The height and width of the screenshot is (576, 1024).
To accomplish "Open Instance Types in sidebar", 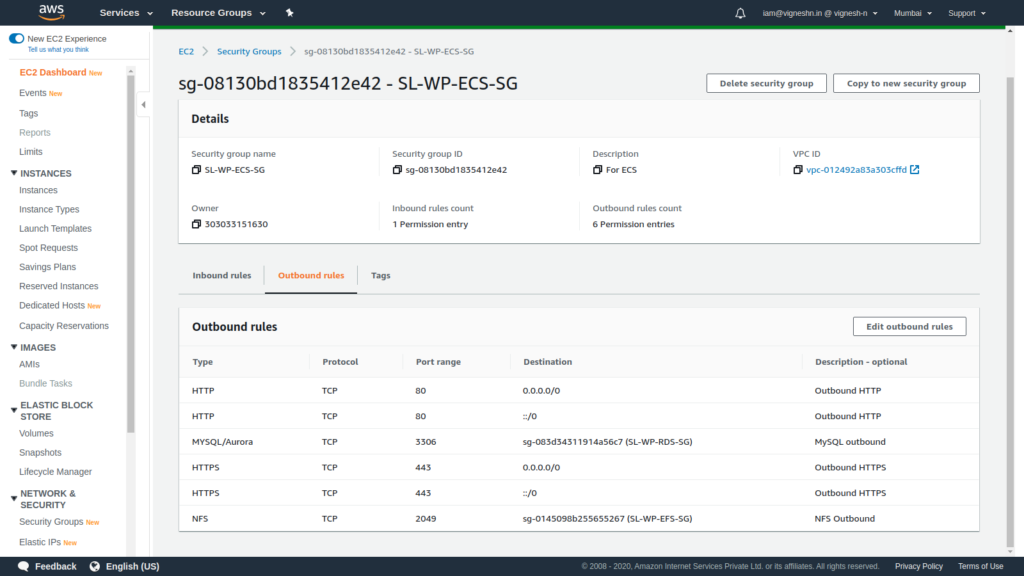I will (x=49, y=210).
